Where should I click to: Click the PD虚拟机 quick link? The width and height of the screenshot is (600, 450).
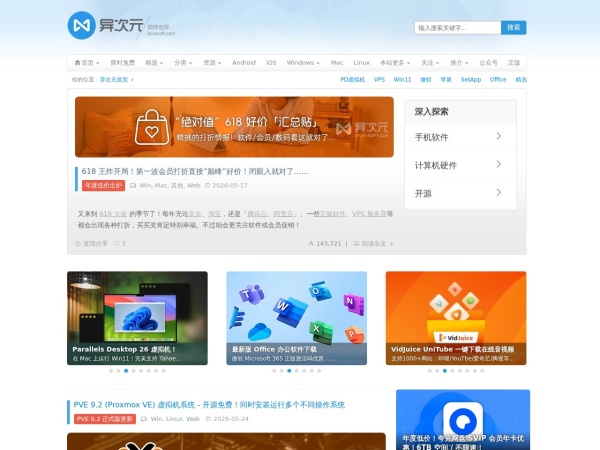(x=352, y=80)
